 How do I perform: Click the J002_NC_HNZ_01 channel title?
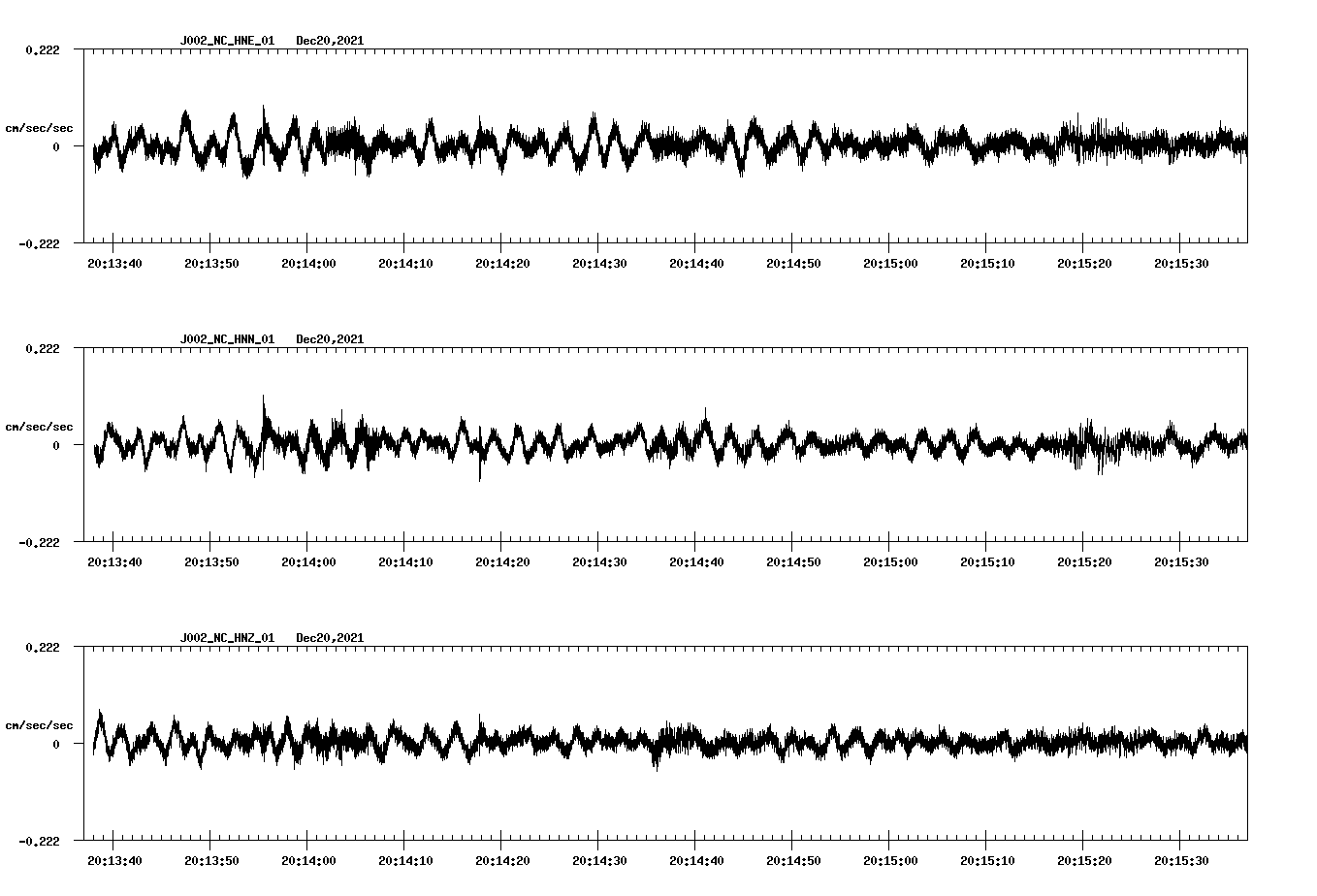tap(227, 638)
